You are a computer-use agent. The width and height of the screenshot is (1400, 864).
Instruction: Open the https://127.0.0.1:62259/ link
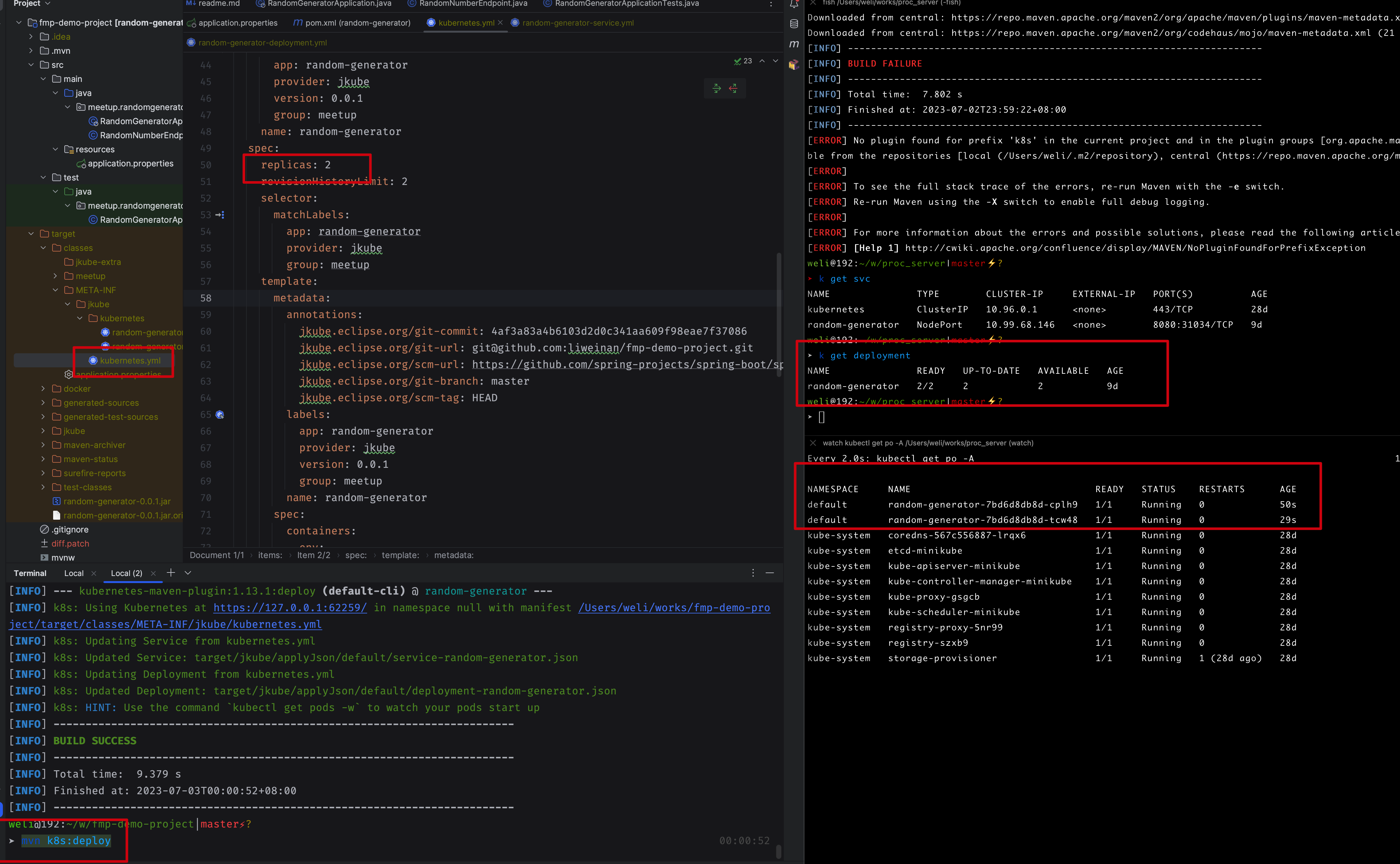click(x=290, y=607)
